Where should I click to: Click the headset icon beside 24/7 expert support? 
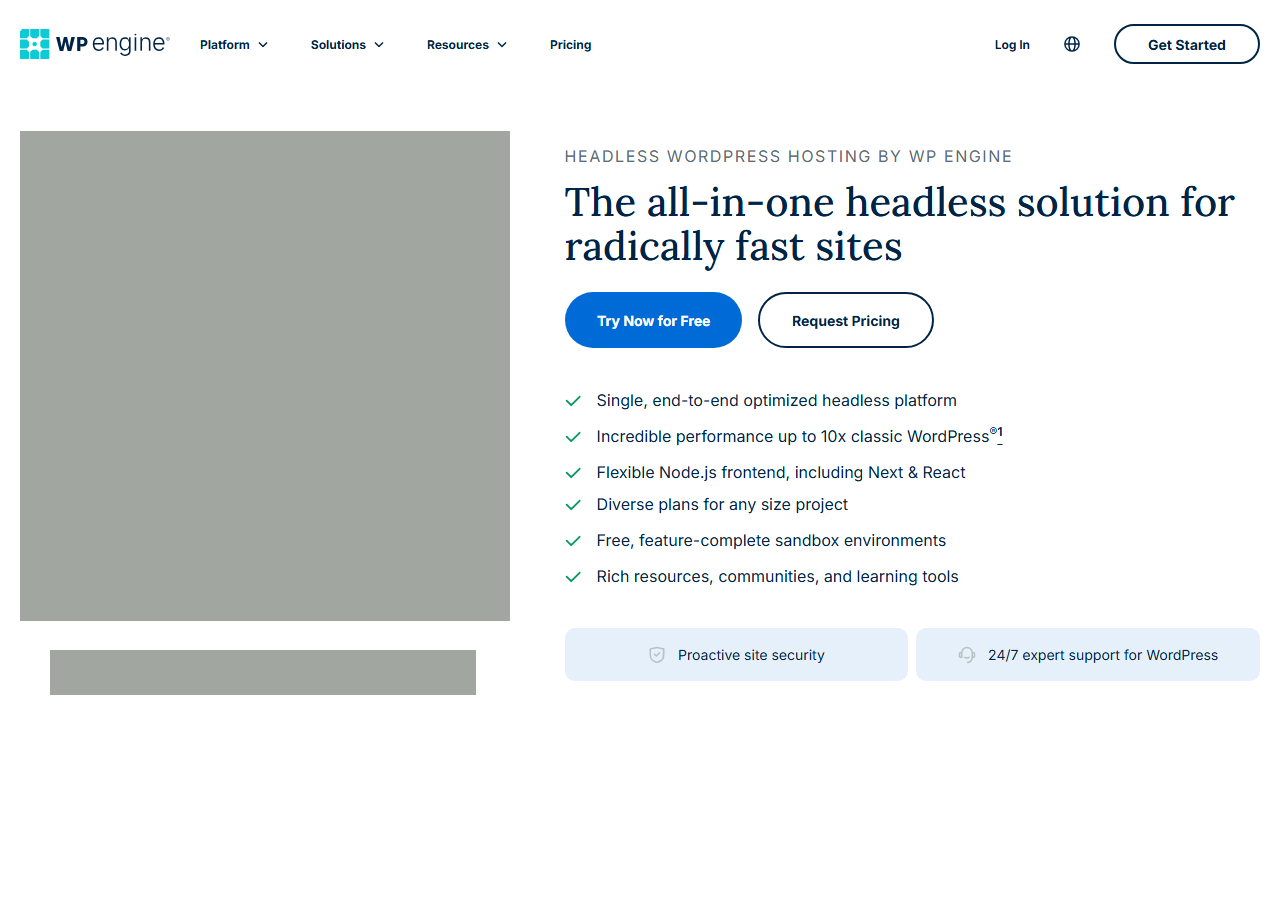point(967,655)
